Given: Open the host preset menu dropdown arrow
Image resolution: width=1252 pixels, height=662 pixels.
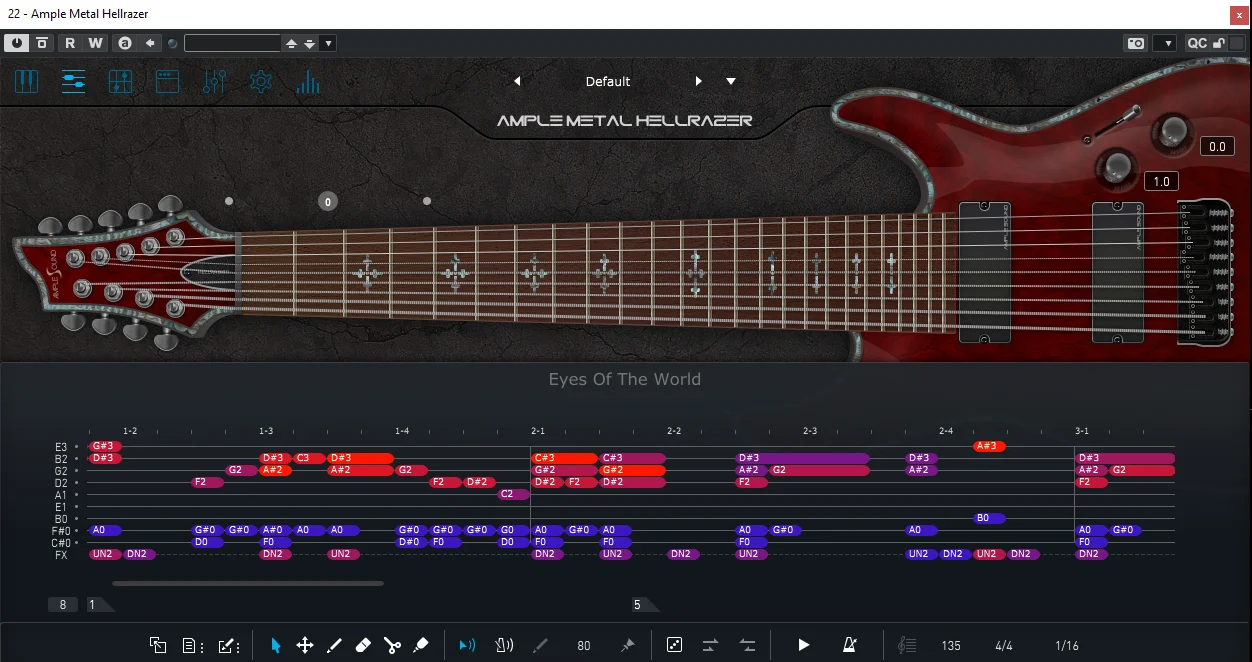Looking at the screenshot, I should pos(329,43).
